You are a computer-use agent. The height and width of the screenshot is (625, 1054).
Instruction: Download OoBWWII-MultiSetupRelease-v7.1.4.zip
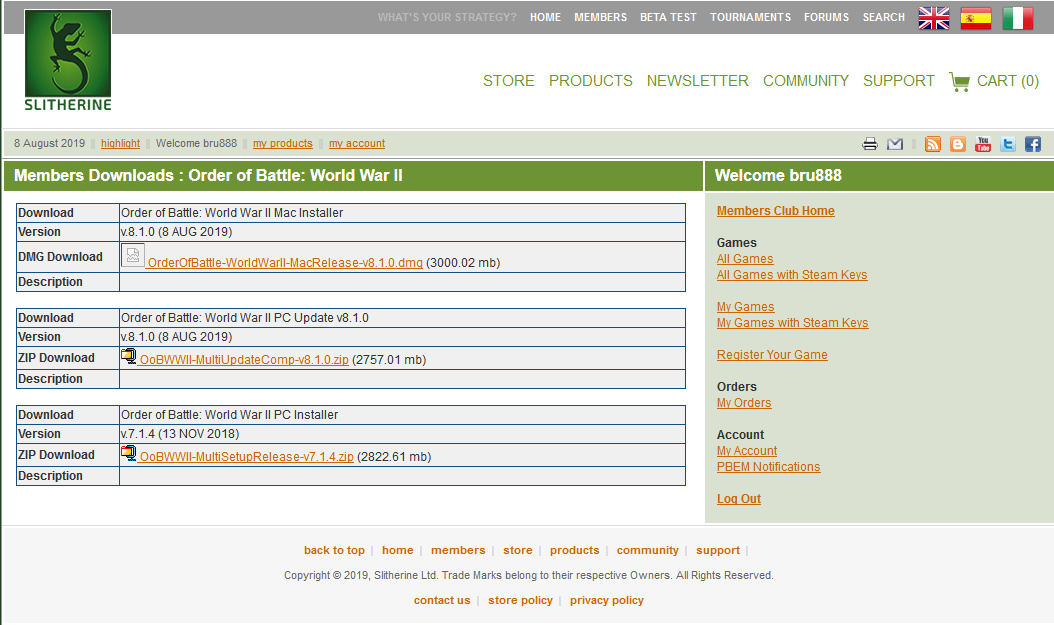[246, 457]
